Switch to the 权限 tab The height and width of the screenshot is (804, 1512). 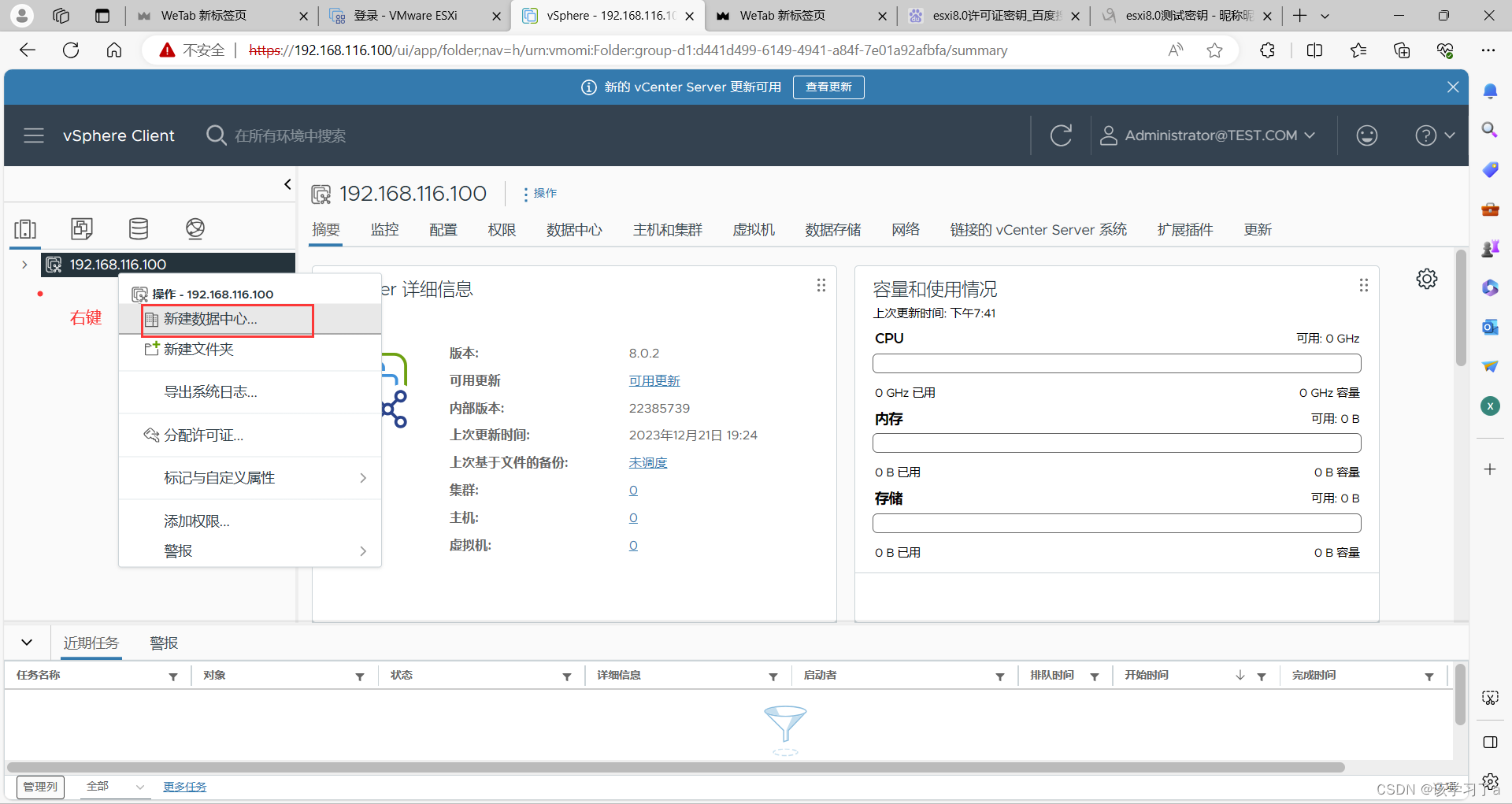pyautogui.click(x=502, y=230)
